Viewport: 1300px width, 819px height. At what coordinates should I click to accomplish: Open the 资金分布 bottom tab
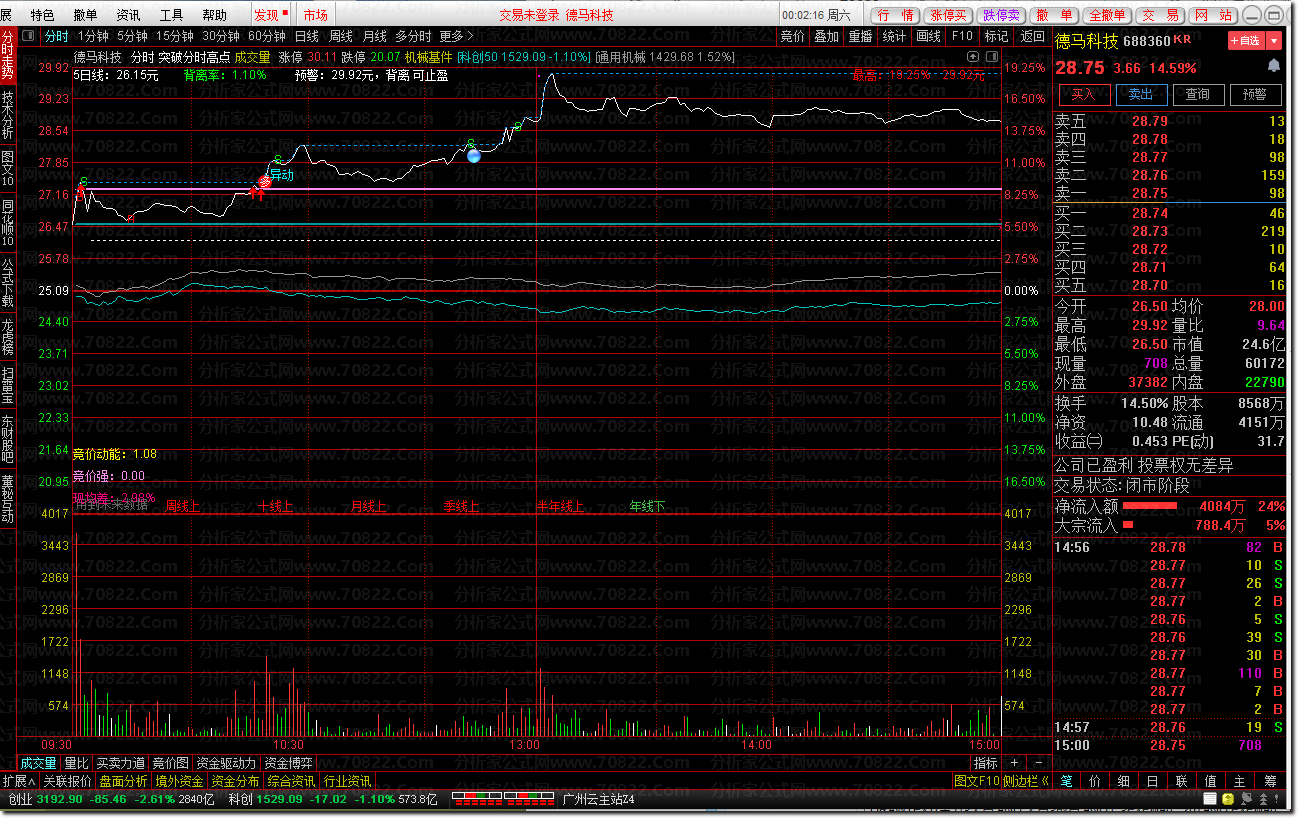click(236, 781)
